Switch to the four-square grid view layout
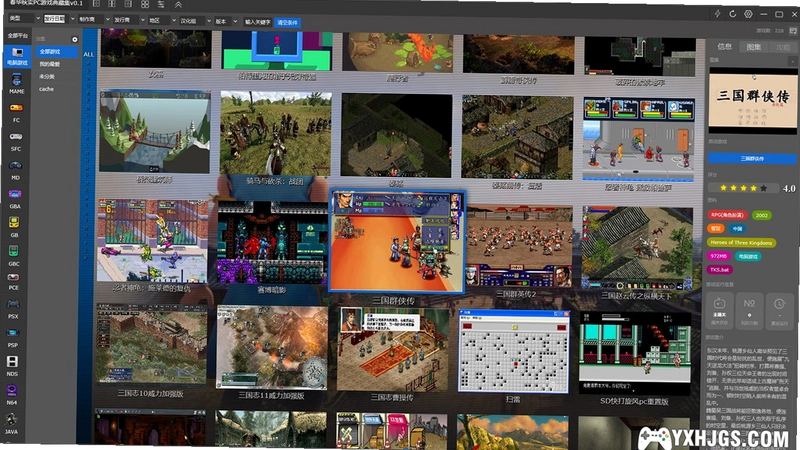Screen dimensions: 800x450 [145, 4]
